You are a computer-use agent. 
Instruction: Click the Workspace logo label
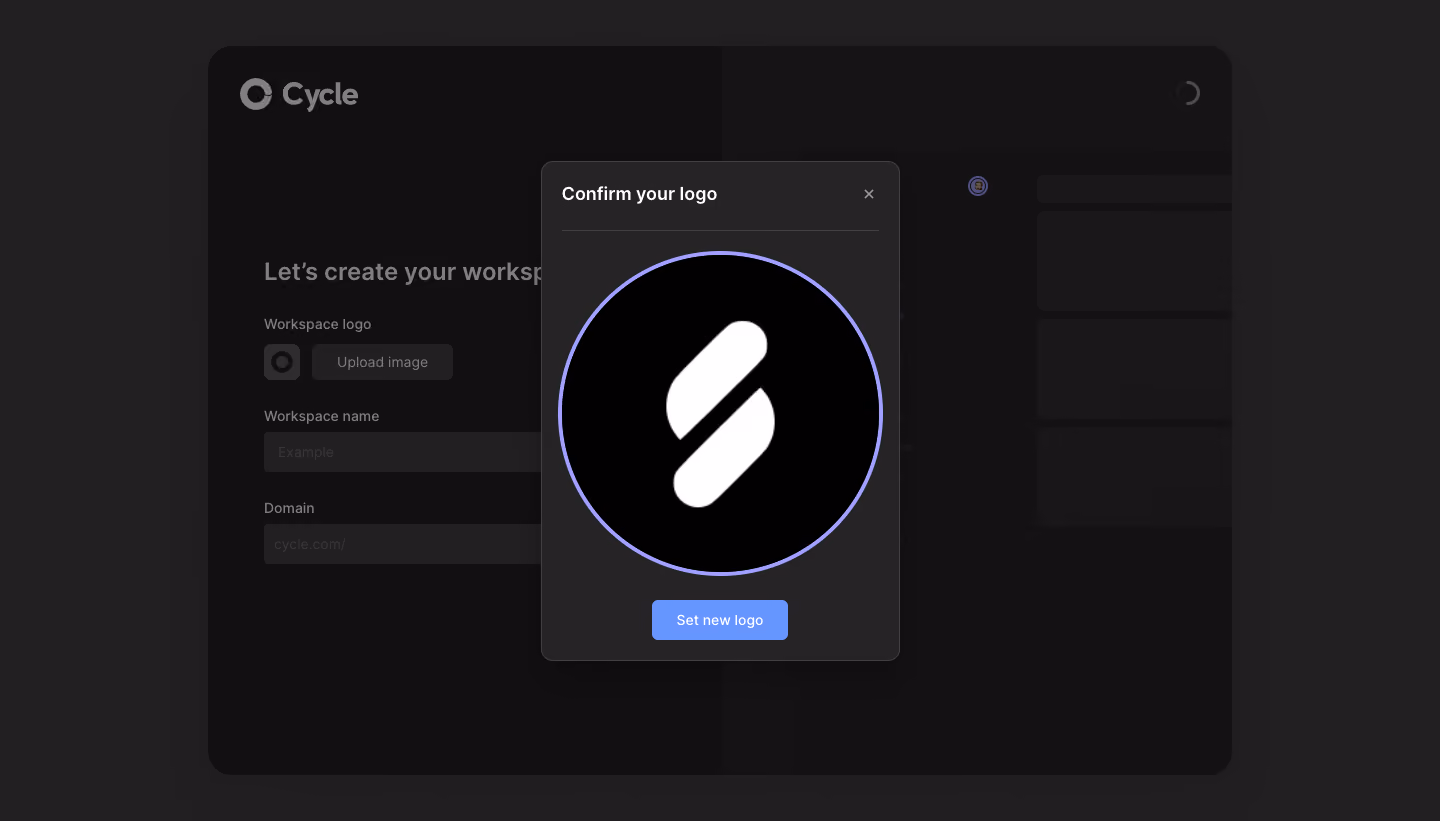[x=317, y=324]
